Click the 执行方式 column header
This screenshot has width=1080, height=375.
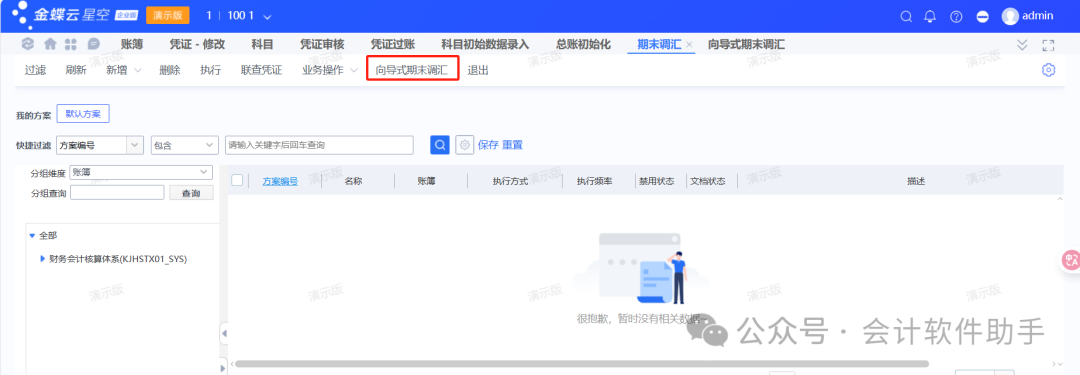(510, 181)
